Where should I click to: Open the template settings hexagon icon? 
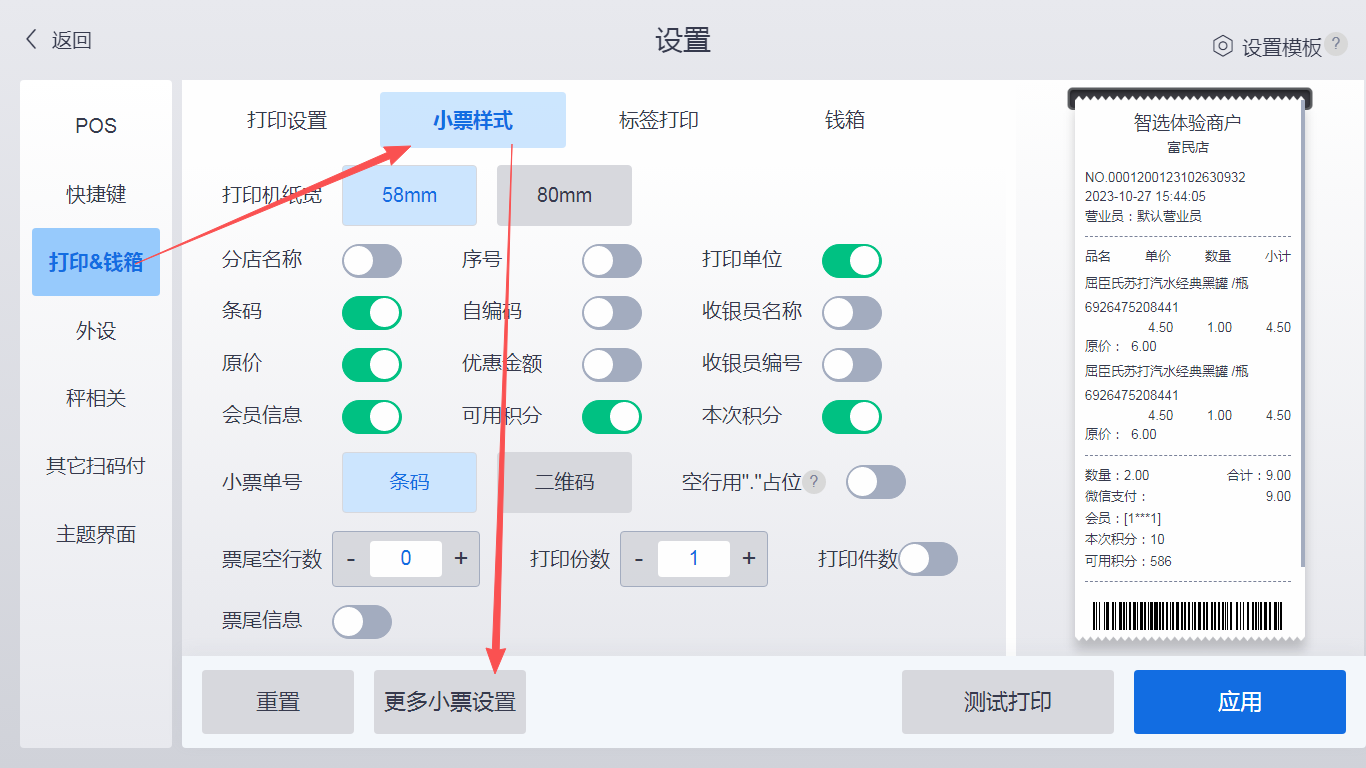1222,46
